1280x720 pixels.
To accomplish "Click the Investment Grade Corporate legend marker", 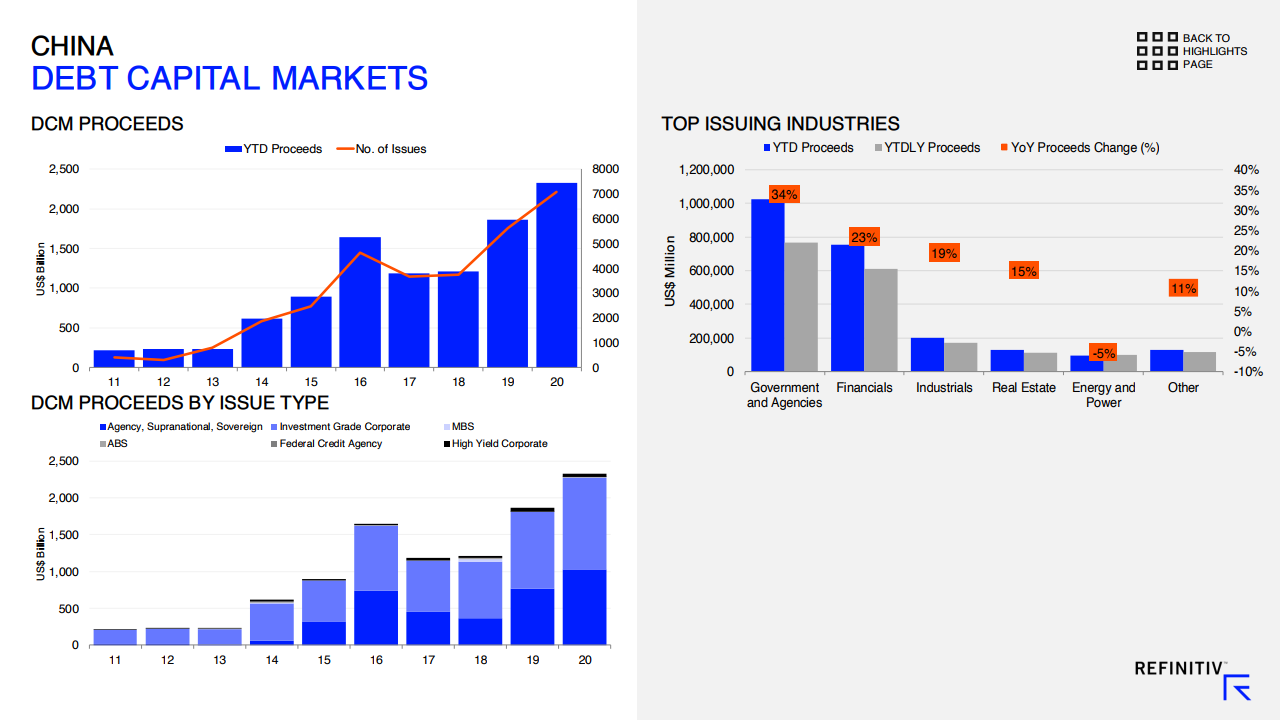I will (x=274, y=427).
